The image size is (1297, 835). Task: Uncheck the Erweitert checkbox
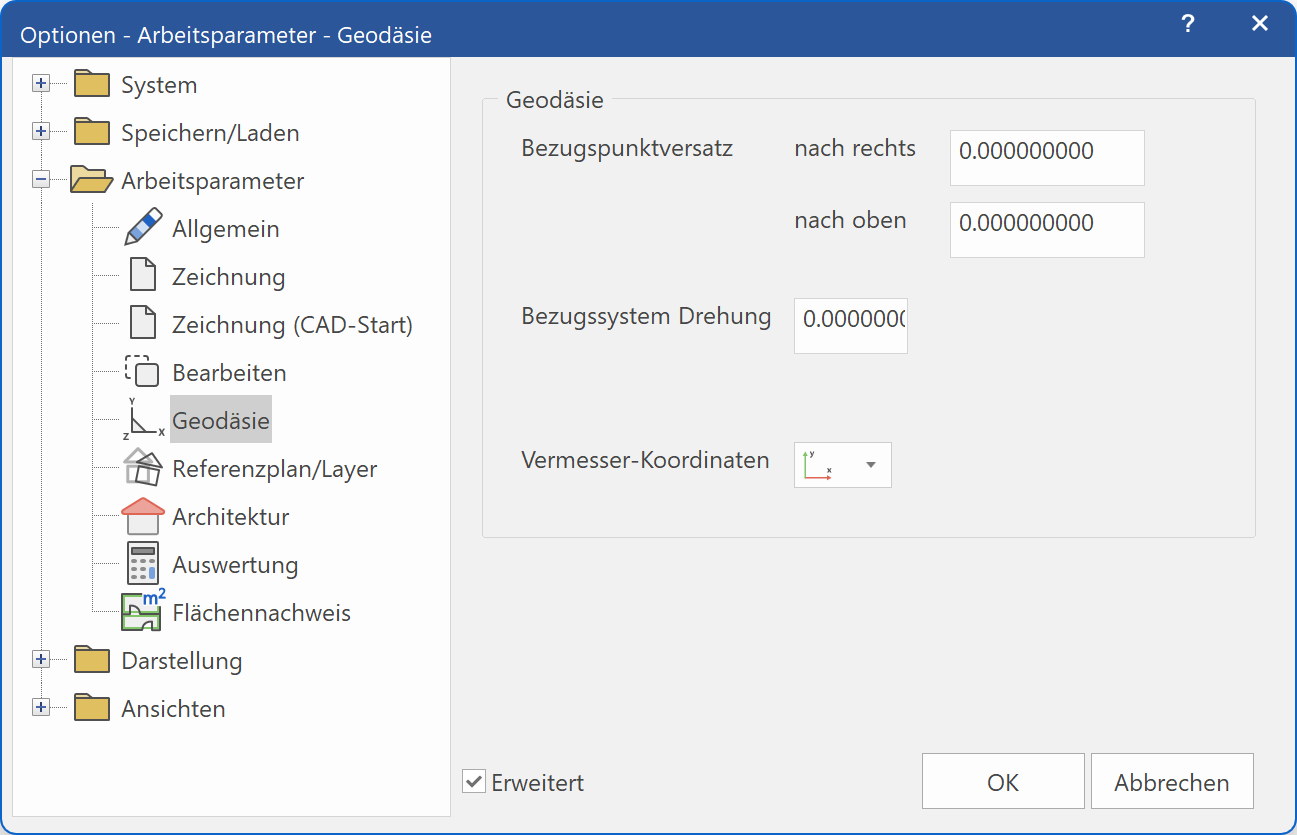coord(473,782)
